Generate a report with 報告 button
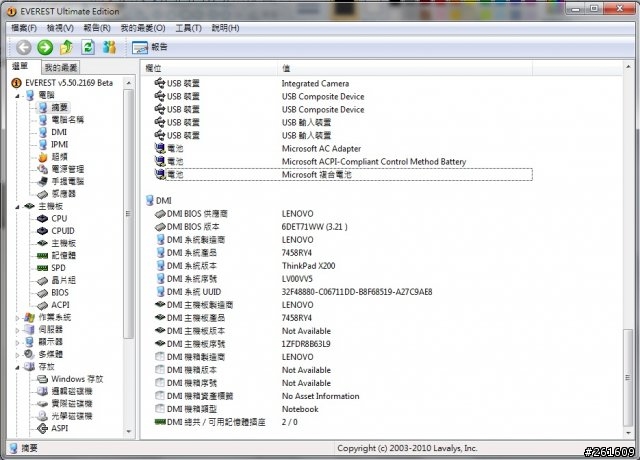The image size is (640, 460). click(x=149, y=47)
